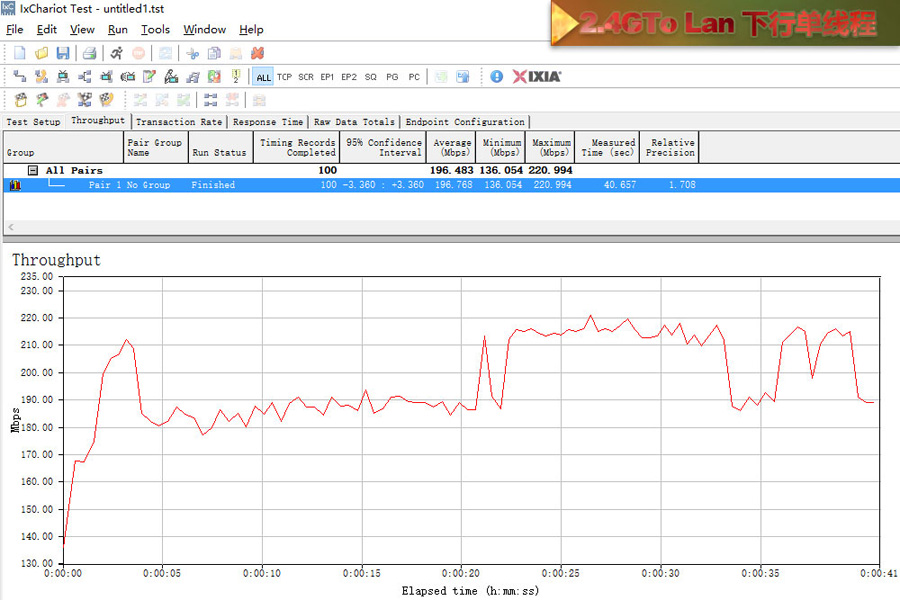This screenshot has height=600, width=900.
Task: Toggle the TCP protocol filter
Action: coord(285,77)
